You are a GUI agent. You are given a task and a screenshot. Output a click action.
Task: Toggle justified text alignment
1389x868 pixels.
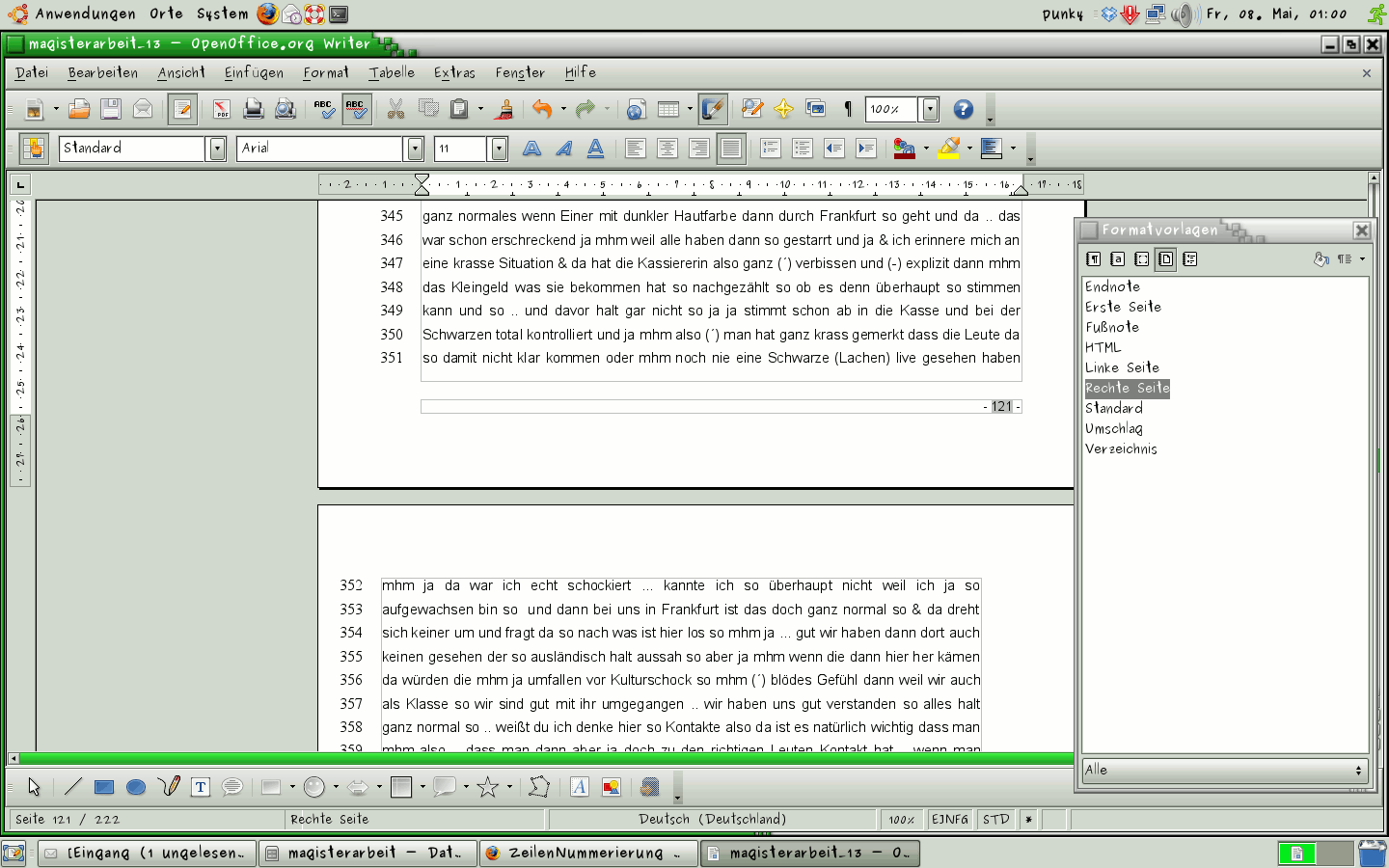[x=731, y=149]
